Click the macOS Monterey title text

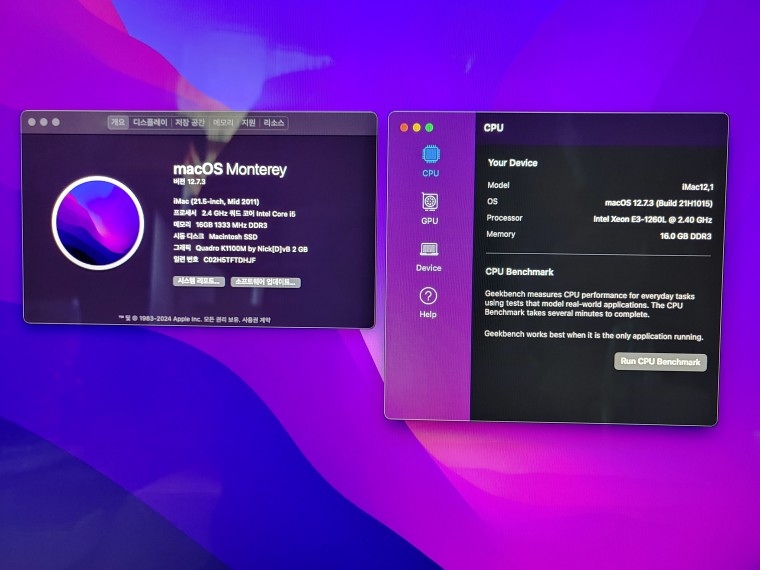pos(230,169)
